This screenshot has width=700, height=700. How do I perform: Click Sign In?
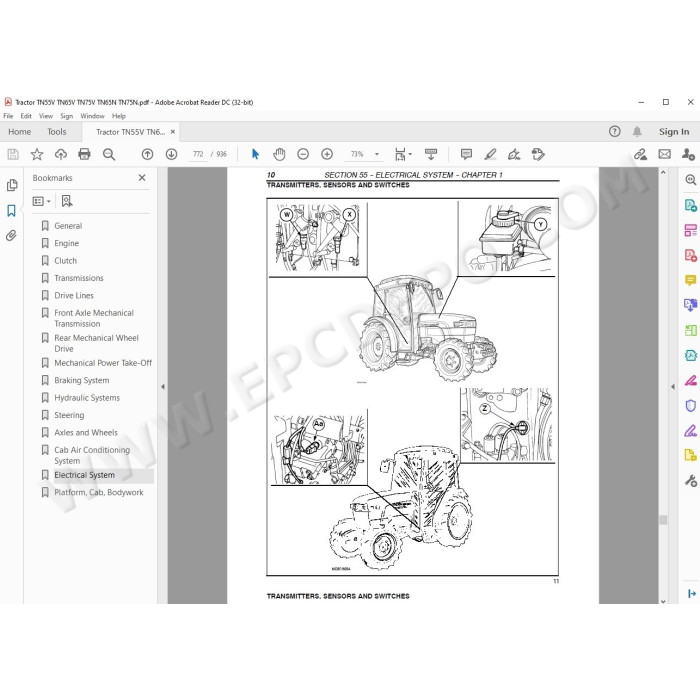pos(674,132)
